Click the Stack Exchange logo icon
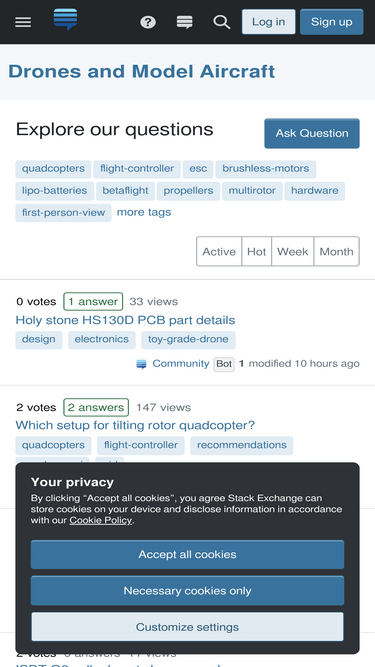 (65, 20)
